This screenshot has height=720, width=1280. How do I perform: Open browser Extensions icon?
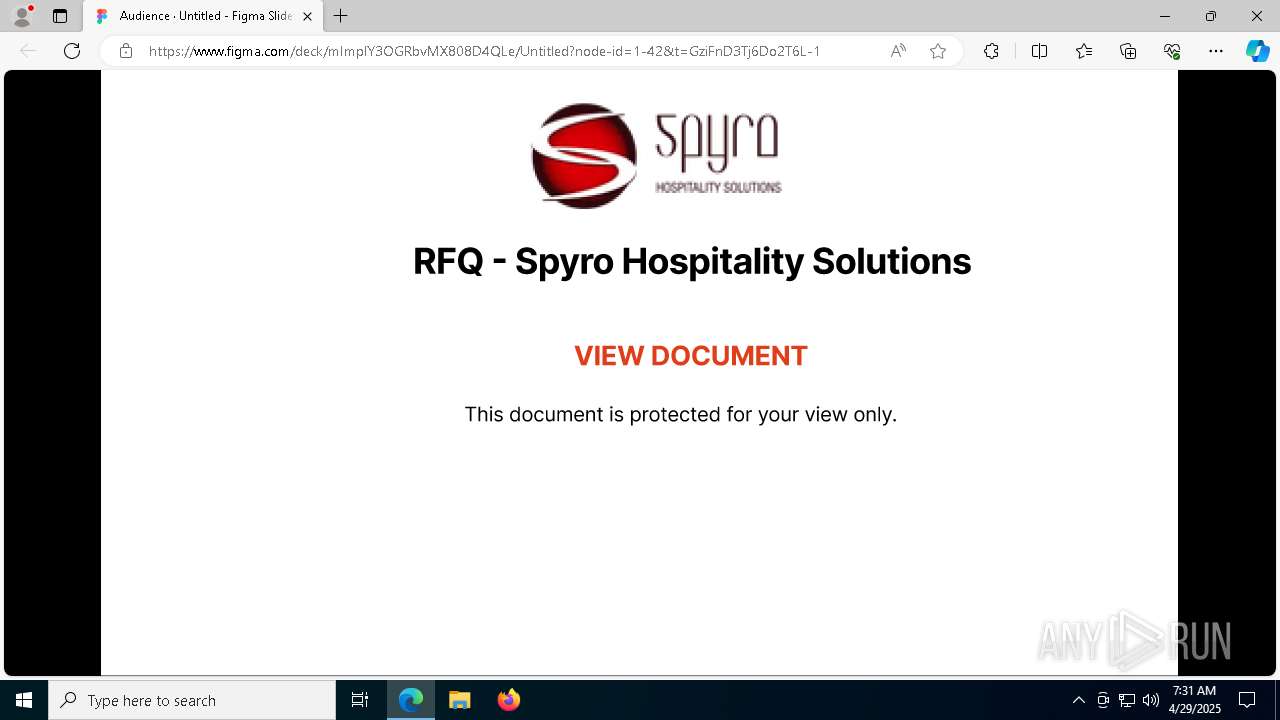(991, 51)
